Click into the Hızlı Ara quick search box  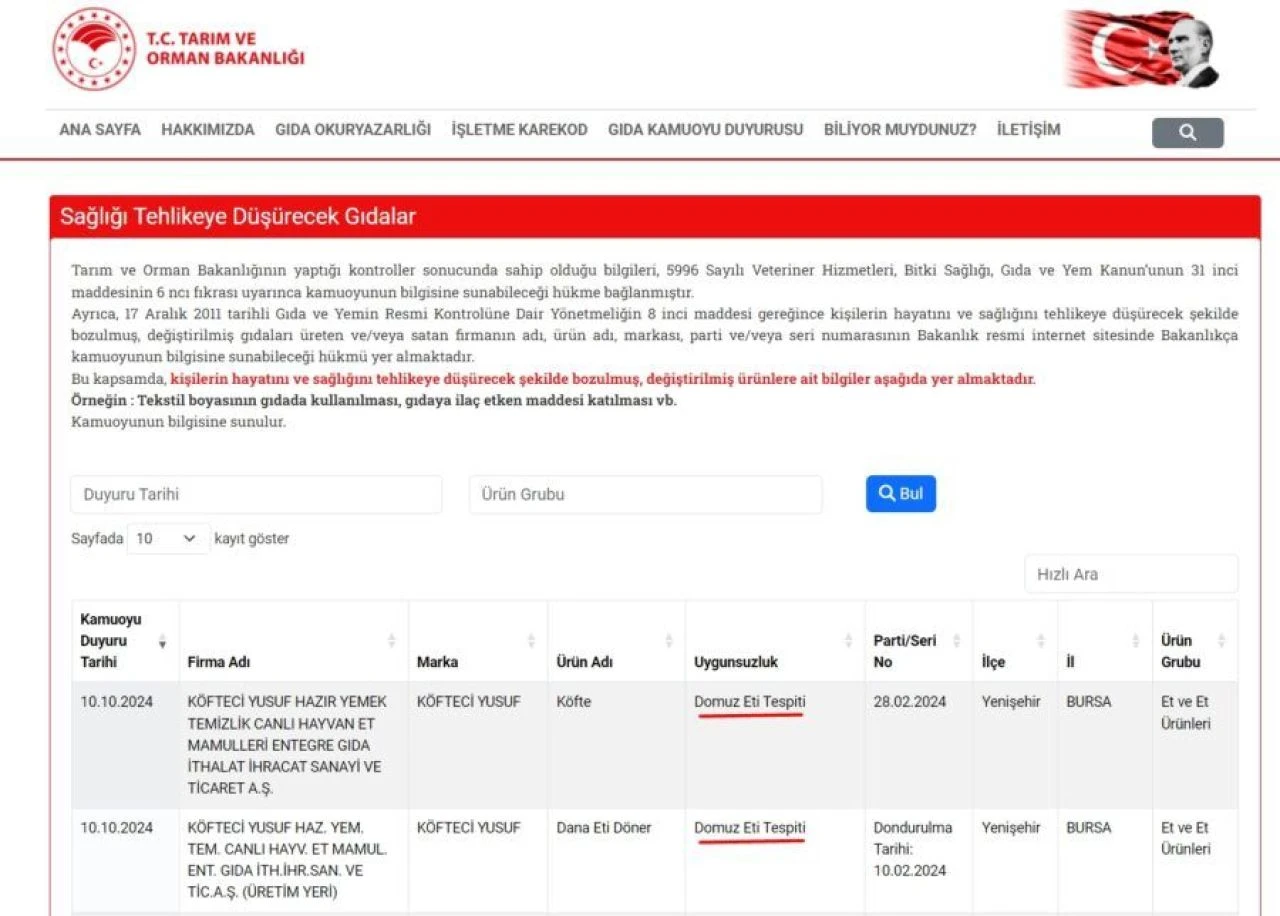(x=1131, y=574)
